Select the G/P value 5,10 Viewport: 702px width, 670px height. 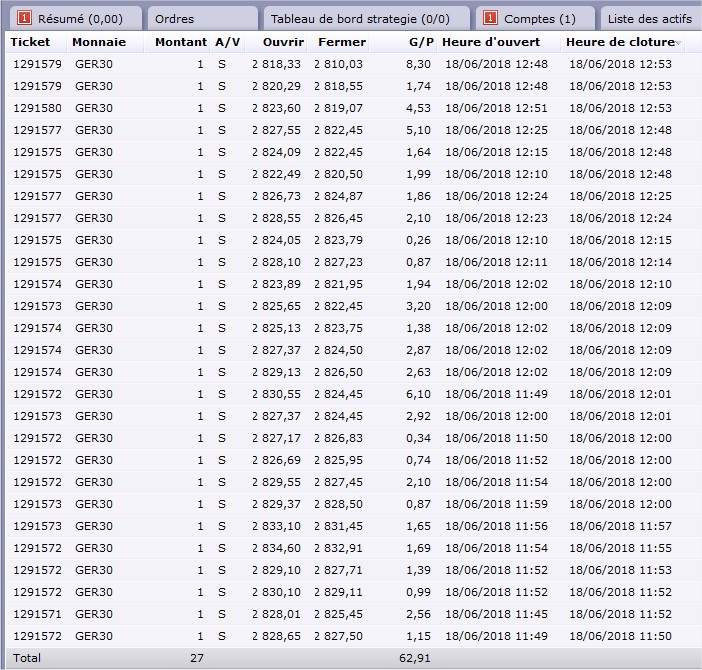(x=418, y=130)
